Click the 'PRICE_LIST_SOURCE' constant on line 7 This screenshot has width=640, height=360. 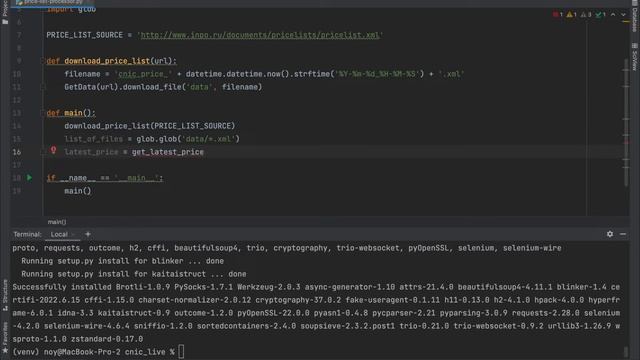pyautogui.click(x=84, y=35)
